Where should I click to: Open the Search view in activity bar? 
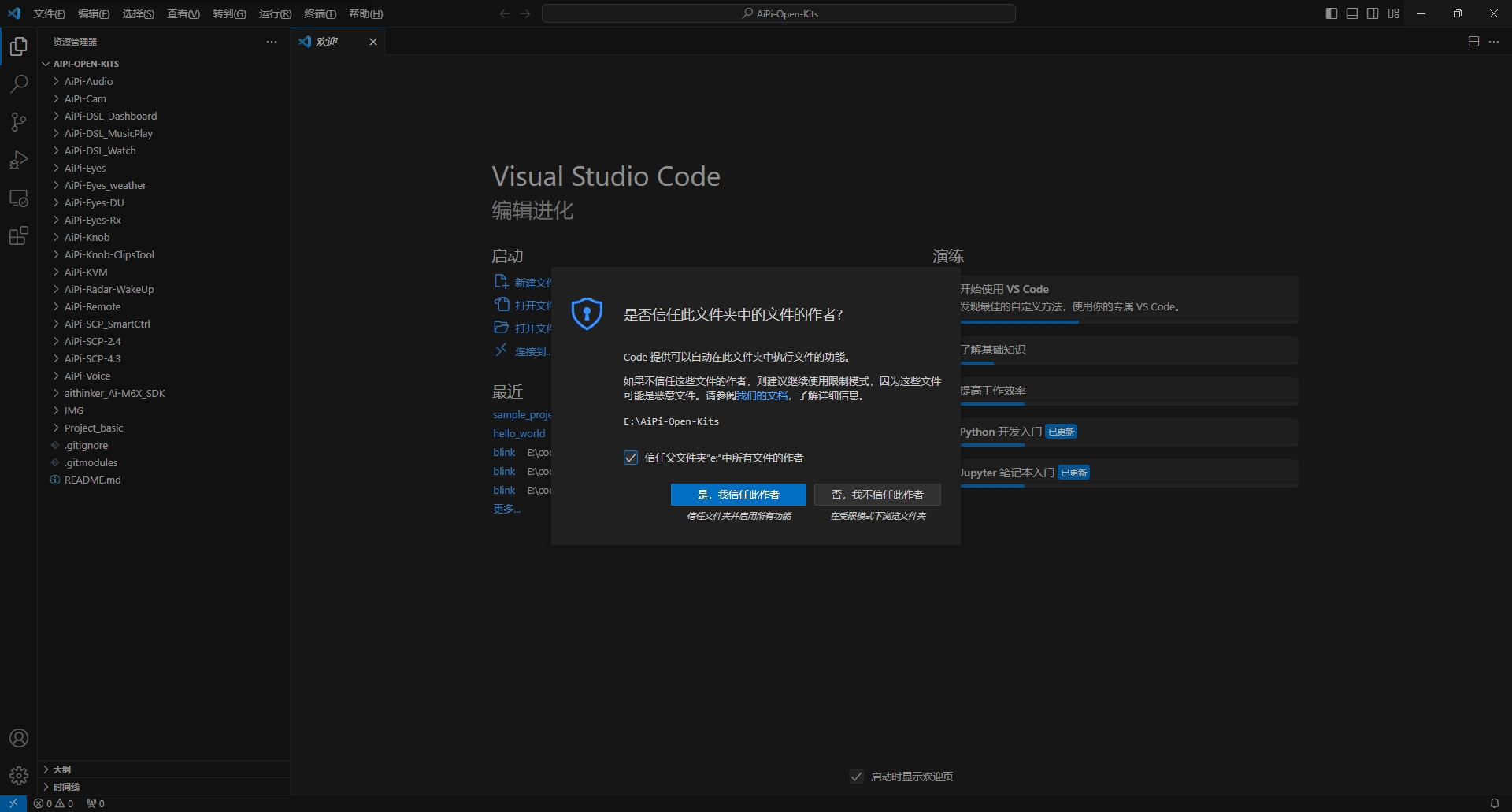pyautogui.click(x=19, y=84)
